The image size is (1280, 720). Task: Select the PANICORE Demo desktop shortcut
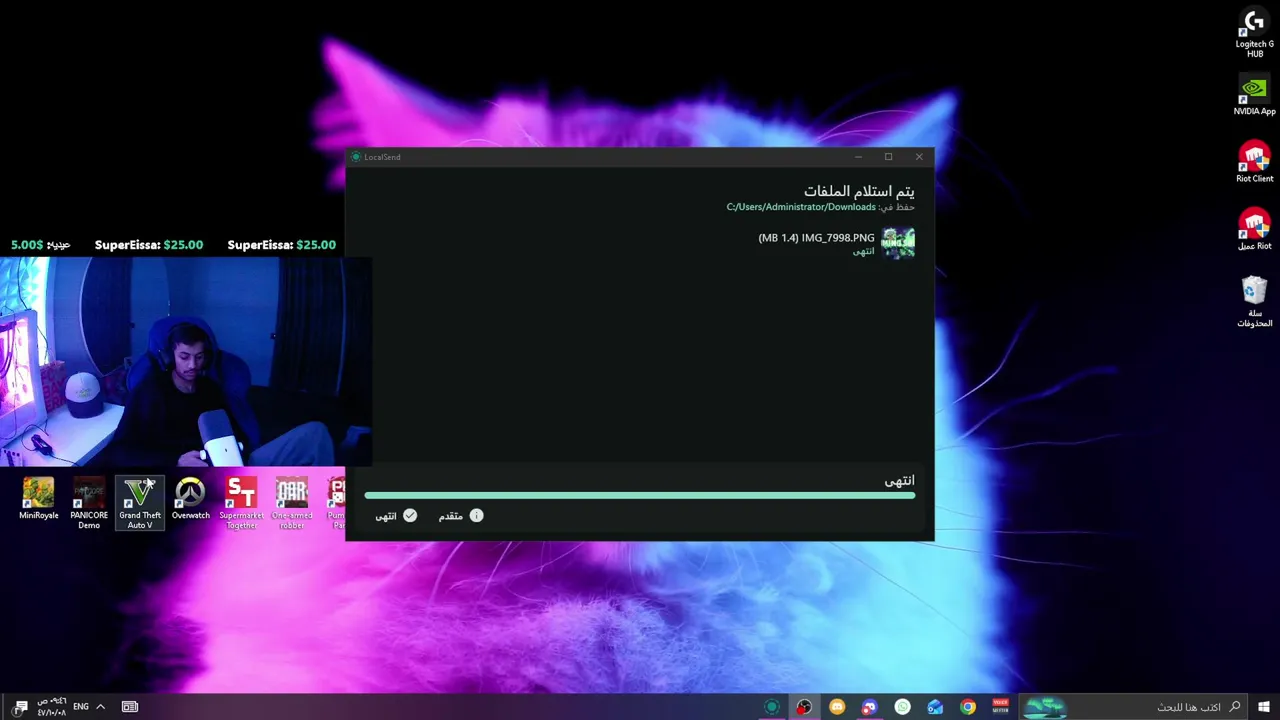(x=89, y=503)
